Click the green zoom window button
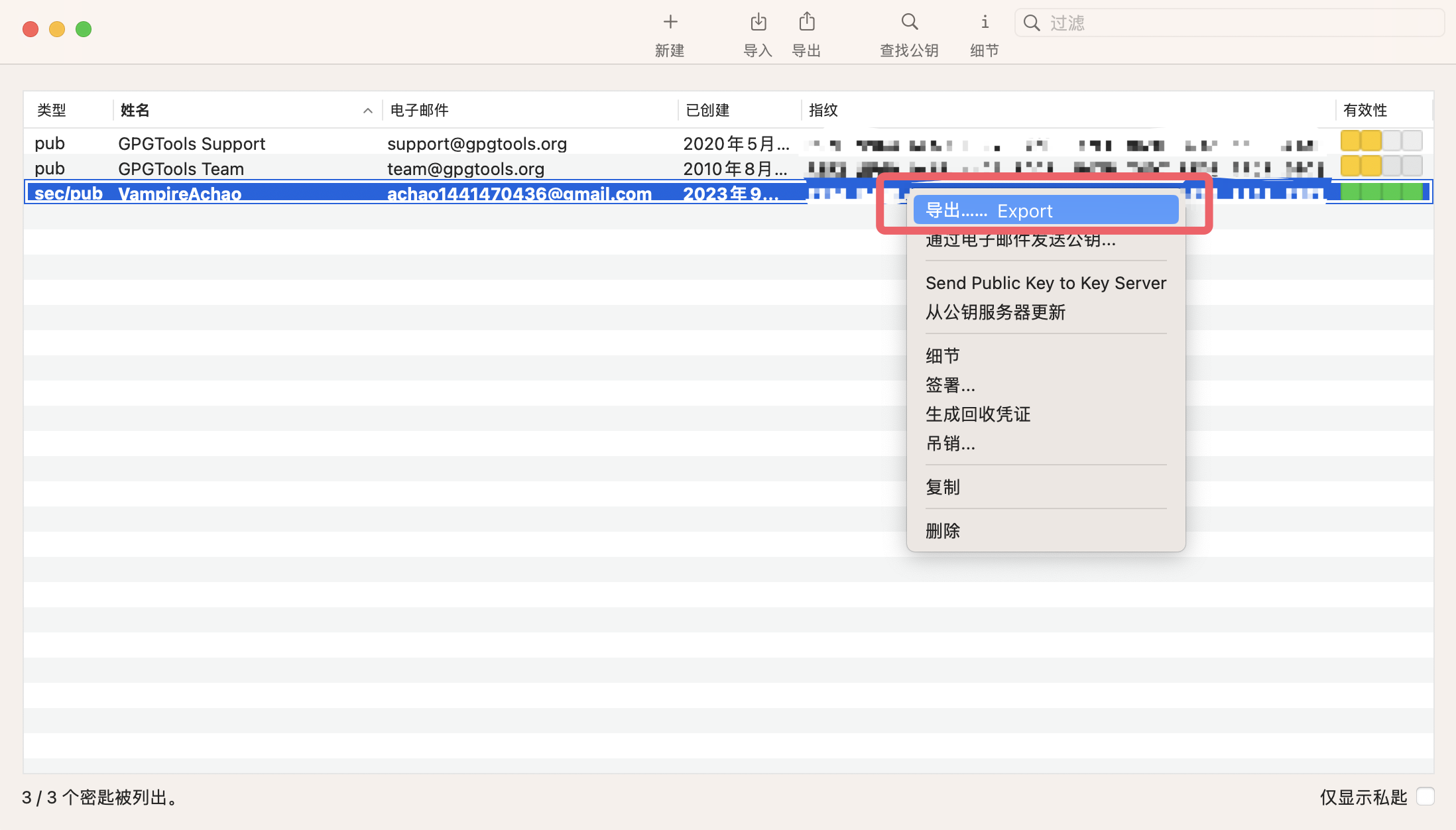Image resolution: width=1456 pixels, height=830 pixels. tap(84, 29)
